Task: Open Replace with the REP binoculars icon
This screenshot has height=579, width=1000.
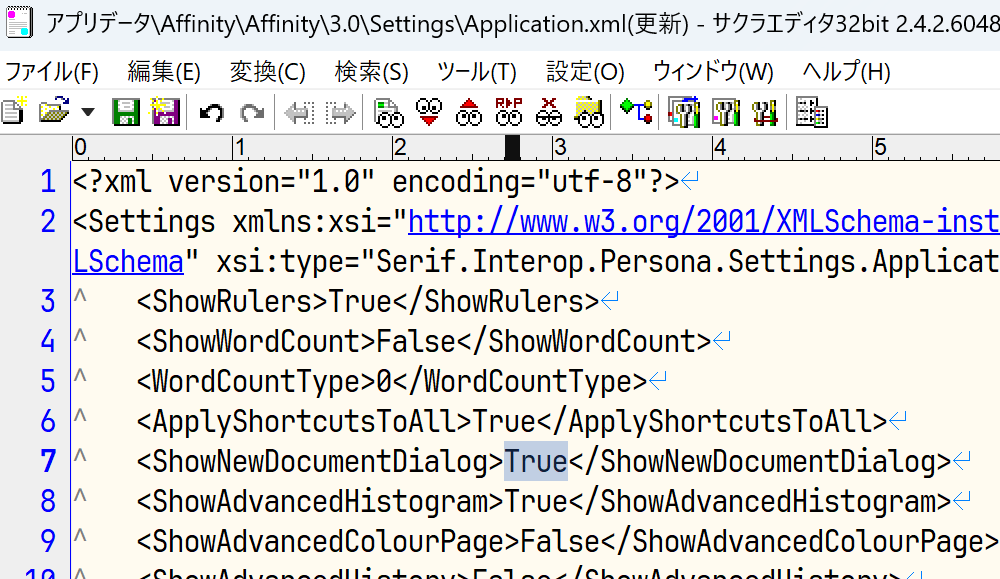Action: click(x=509, y=112)
